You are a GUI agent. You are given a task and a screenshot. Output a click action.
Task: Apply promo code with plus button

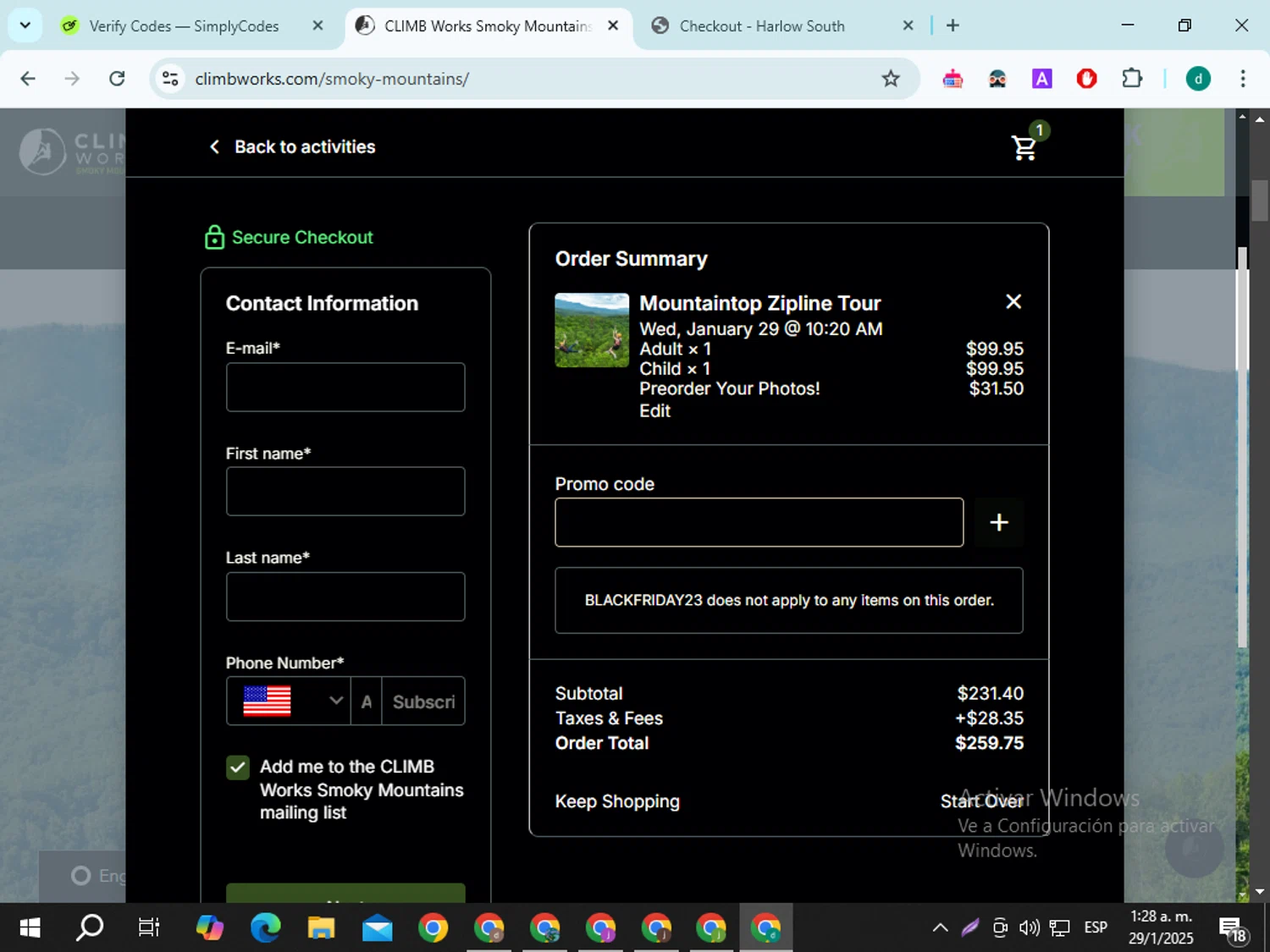pos(999,522)
